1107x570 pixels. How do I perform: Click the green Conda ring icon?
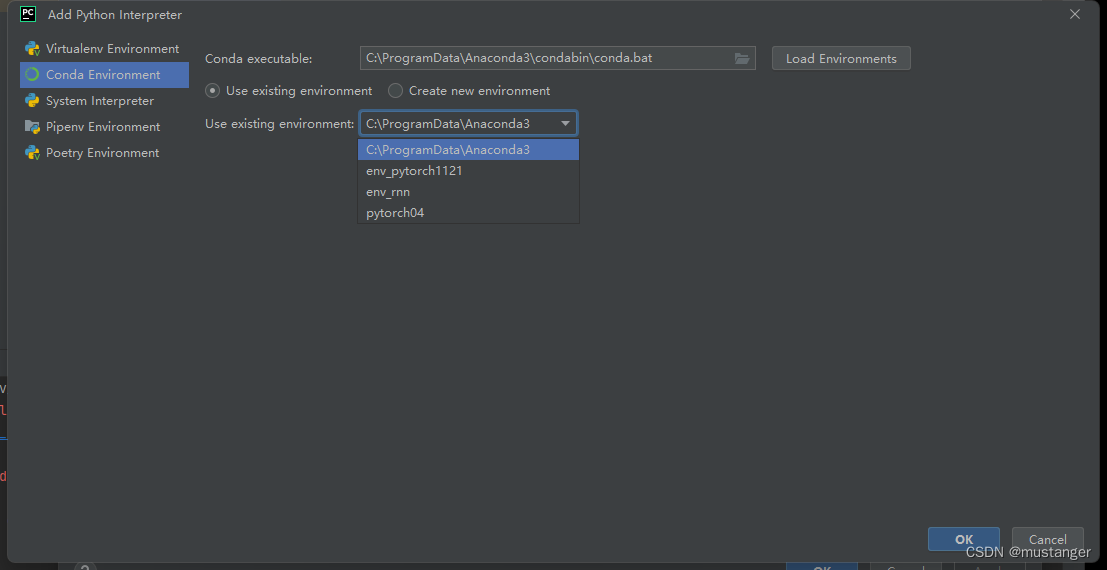32,75
